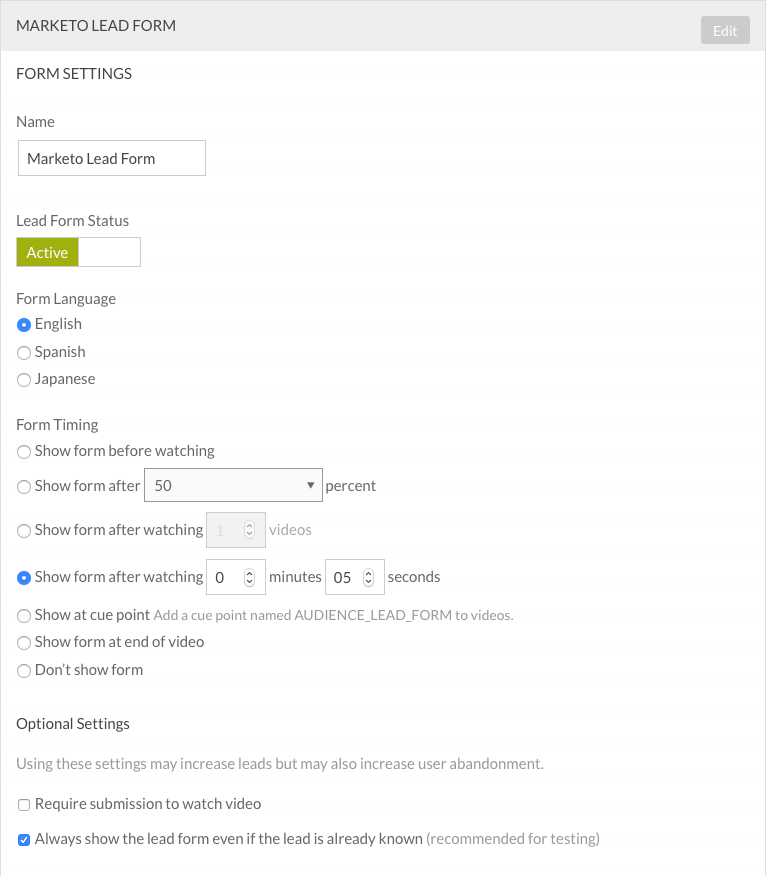Select Japanese form language

pyautogui.click(x=24, y=380)
